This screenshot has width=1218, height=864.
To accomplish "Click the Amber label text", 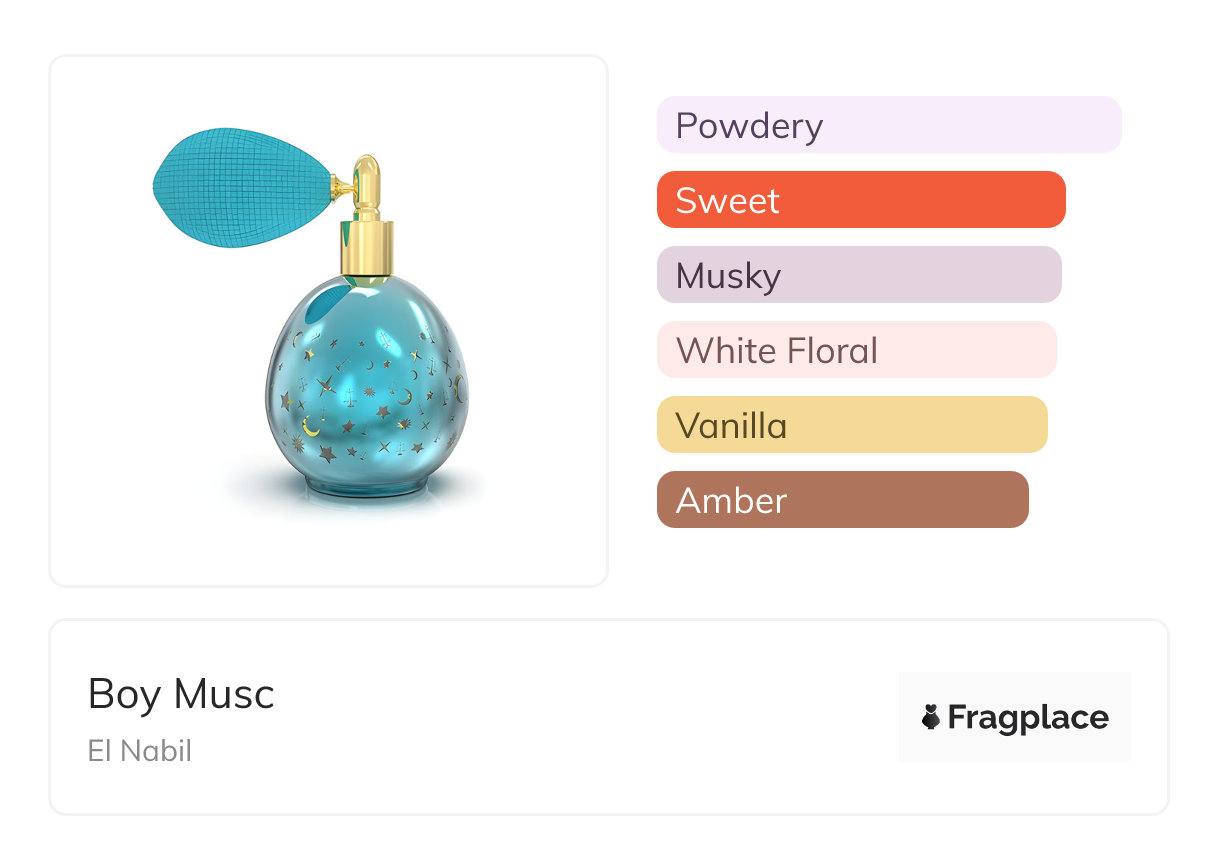I will click(x=731, y=501).
